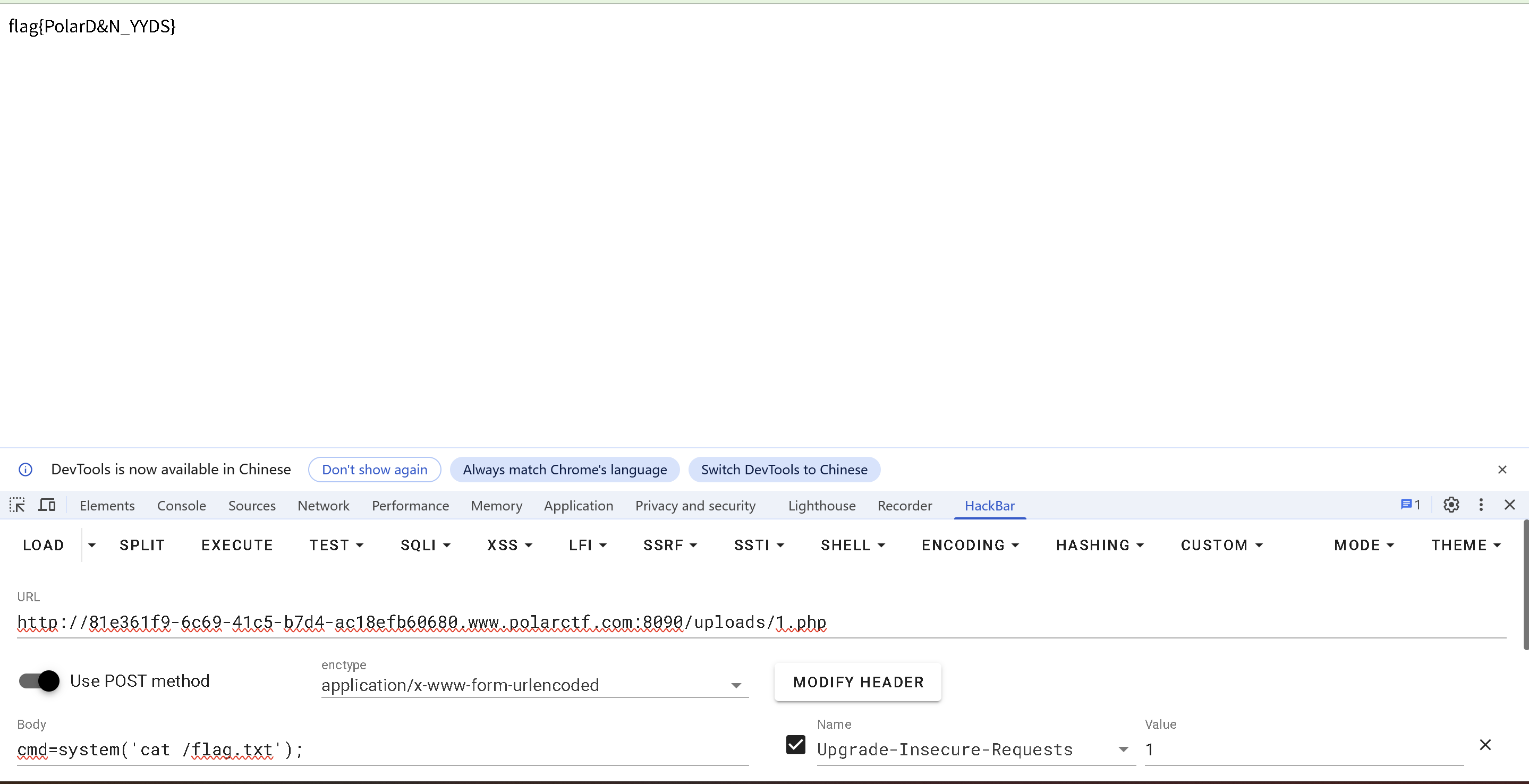
Task: Toggle the Use POST method switch
Action: point(39,681)
